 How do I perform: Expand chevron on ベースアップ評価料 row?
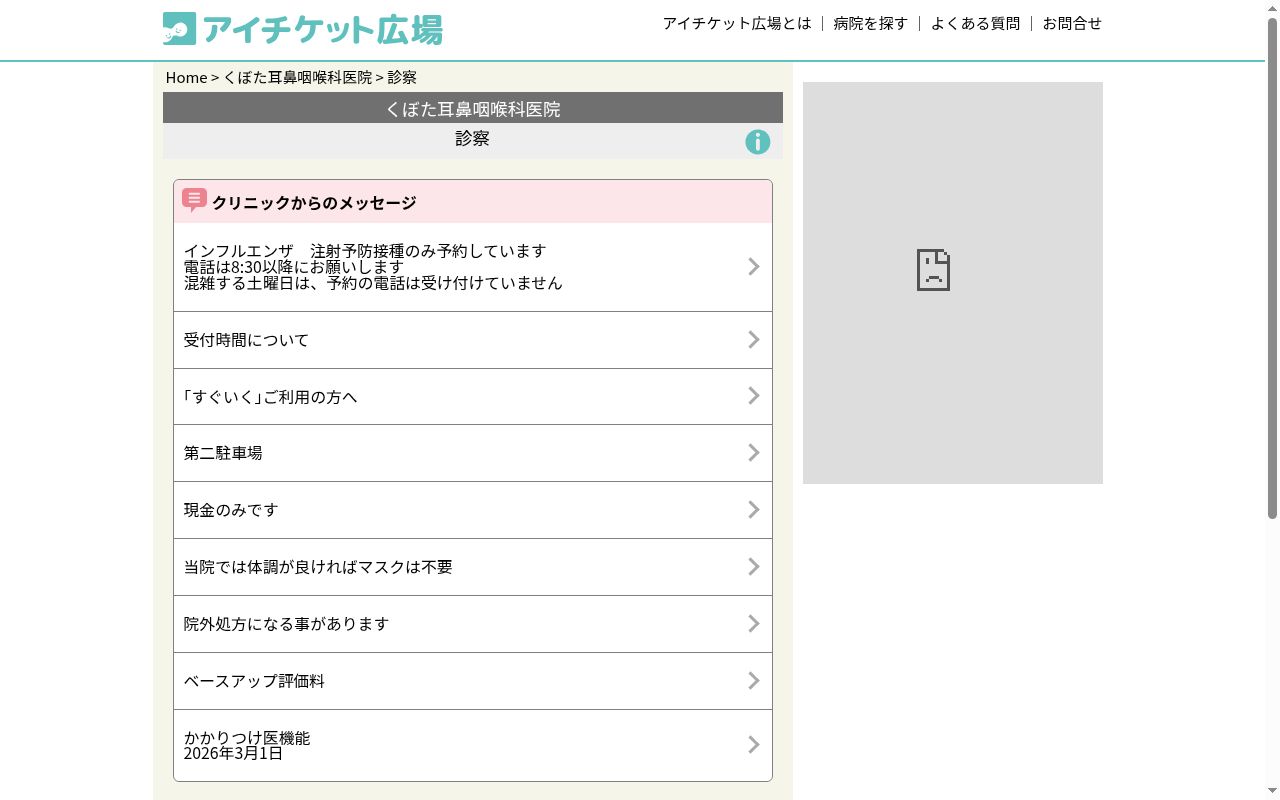click(754, 681)
